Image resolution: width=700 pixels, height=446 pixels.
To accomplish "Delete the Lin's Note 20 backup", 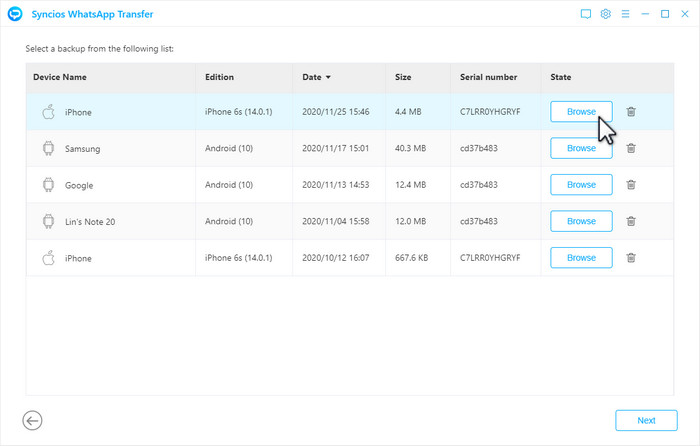I will (631, 221).
